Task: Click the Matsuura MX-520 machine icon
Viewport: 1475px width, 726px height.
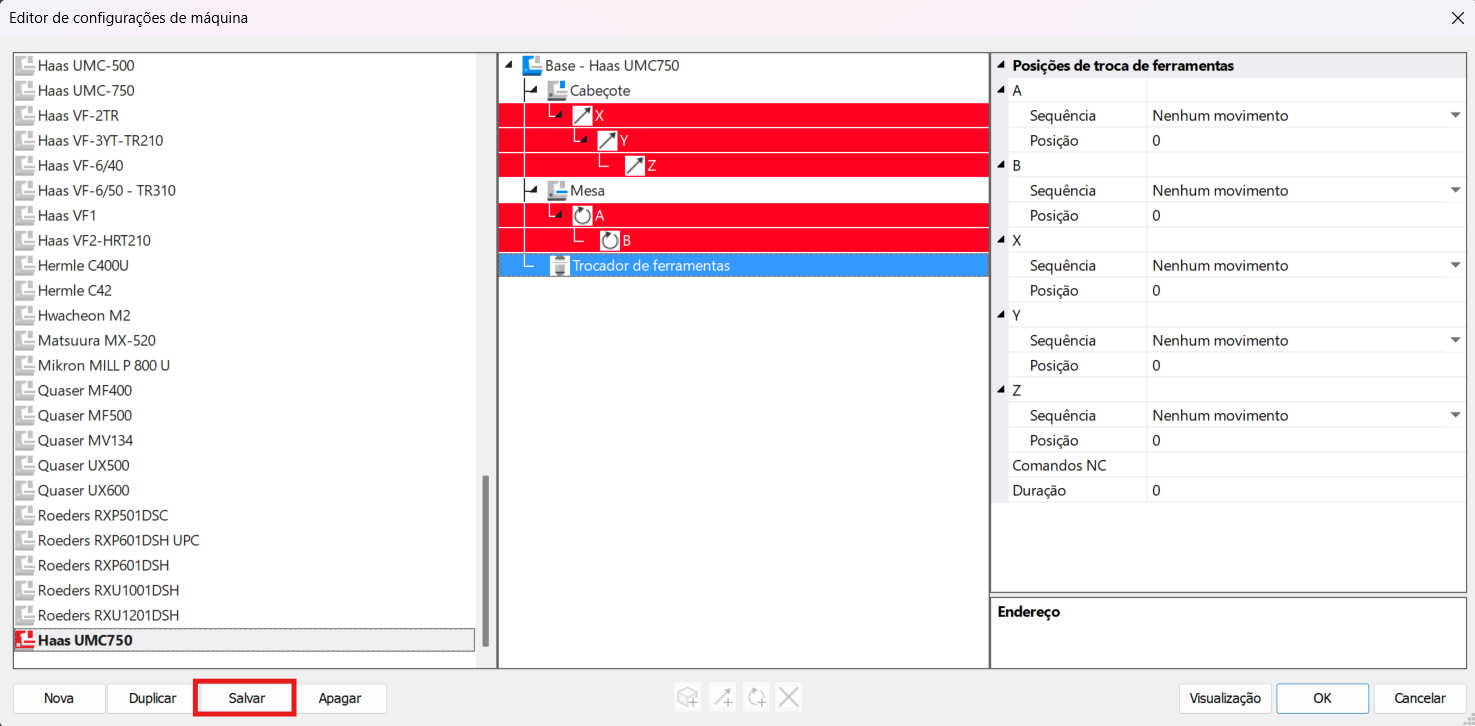Action: [x=25, y=340]
